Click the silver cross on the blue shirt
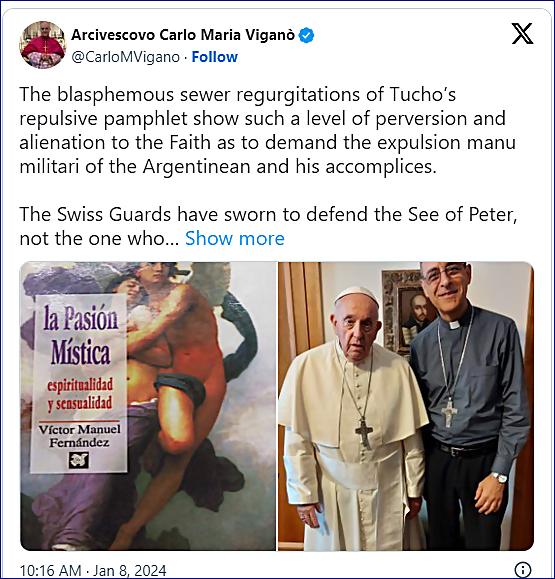The width and height of the screenshot is (555, 579). pyautogui.click(x=449, y=414)
